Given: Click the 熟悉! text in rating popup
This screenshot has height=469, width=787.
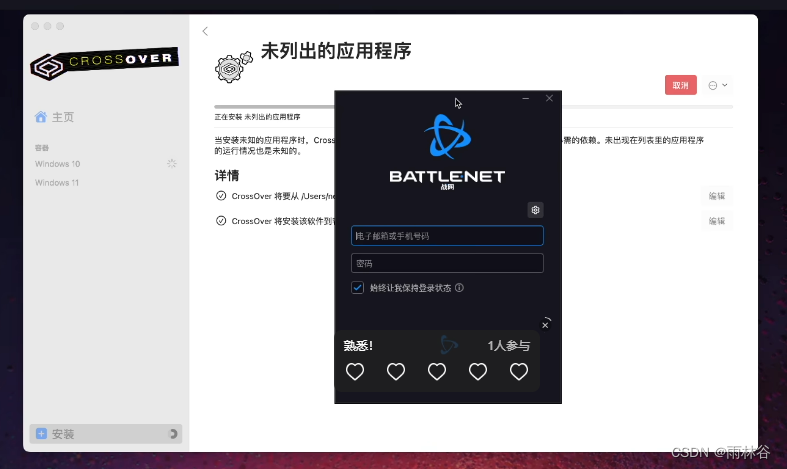Looking at the screenshot, I should tap(358, 345).
